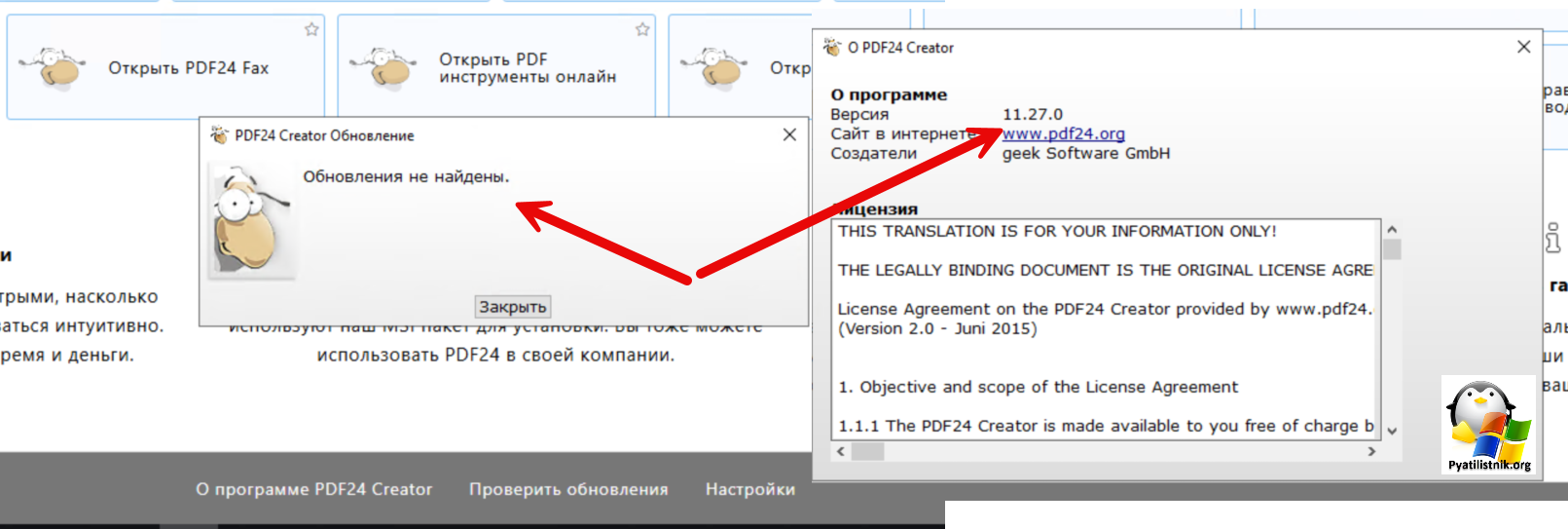Open Открыть PDF инструменты онлайн tile

pyautogui.click(x=496, y=67)
